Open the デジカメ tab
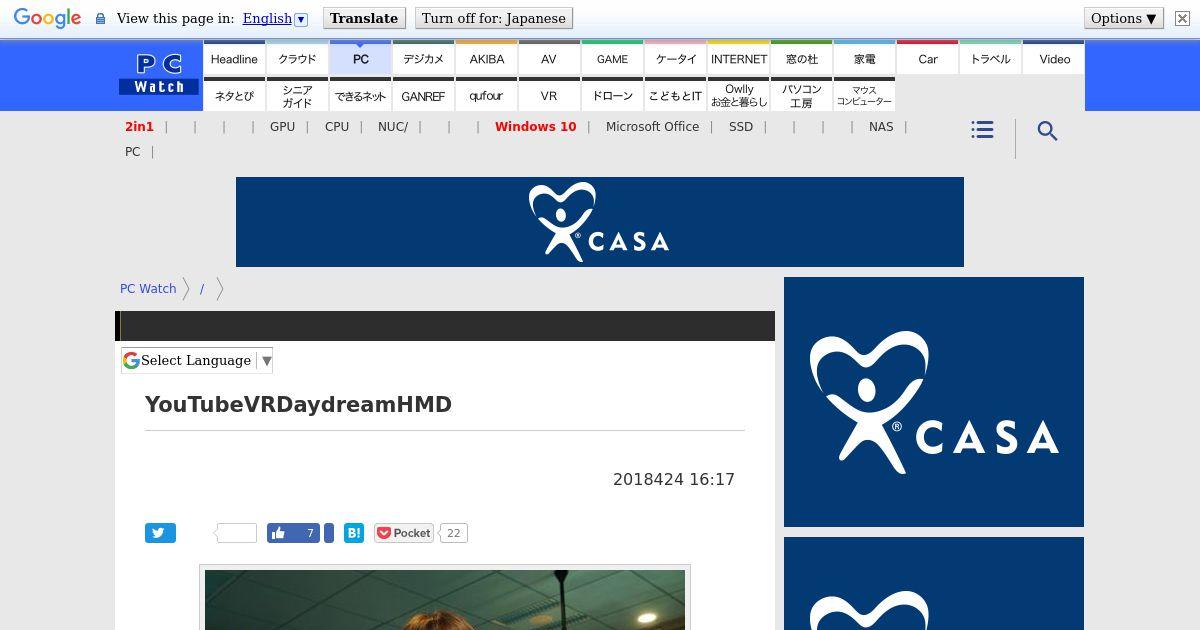 pos(423,58)
